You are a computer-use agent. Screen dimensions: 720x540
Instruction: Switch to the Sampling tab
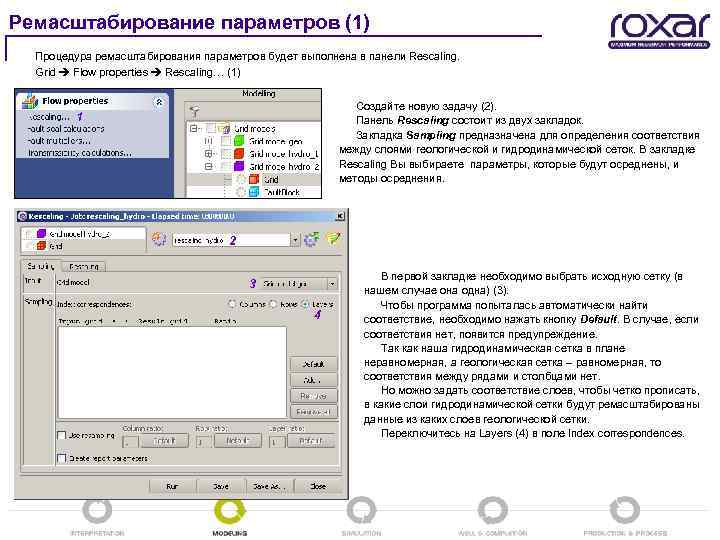pos(40,266)
